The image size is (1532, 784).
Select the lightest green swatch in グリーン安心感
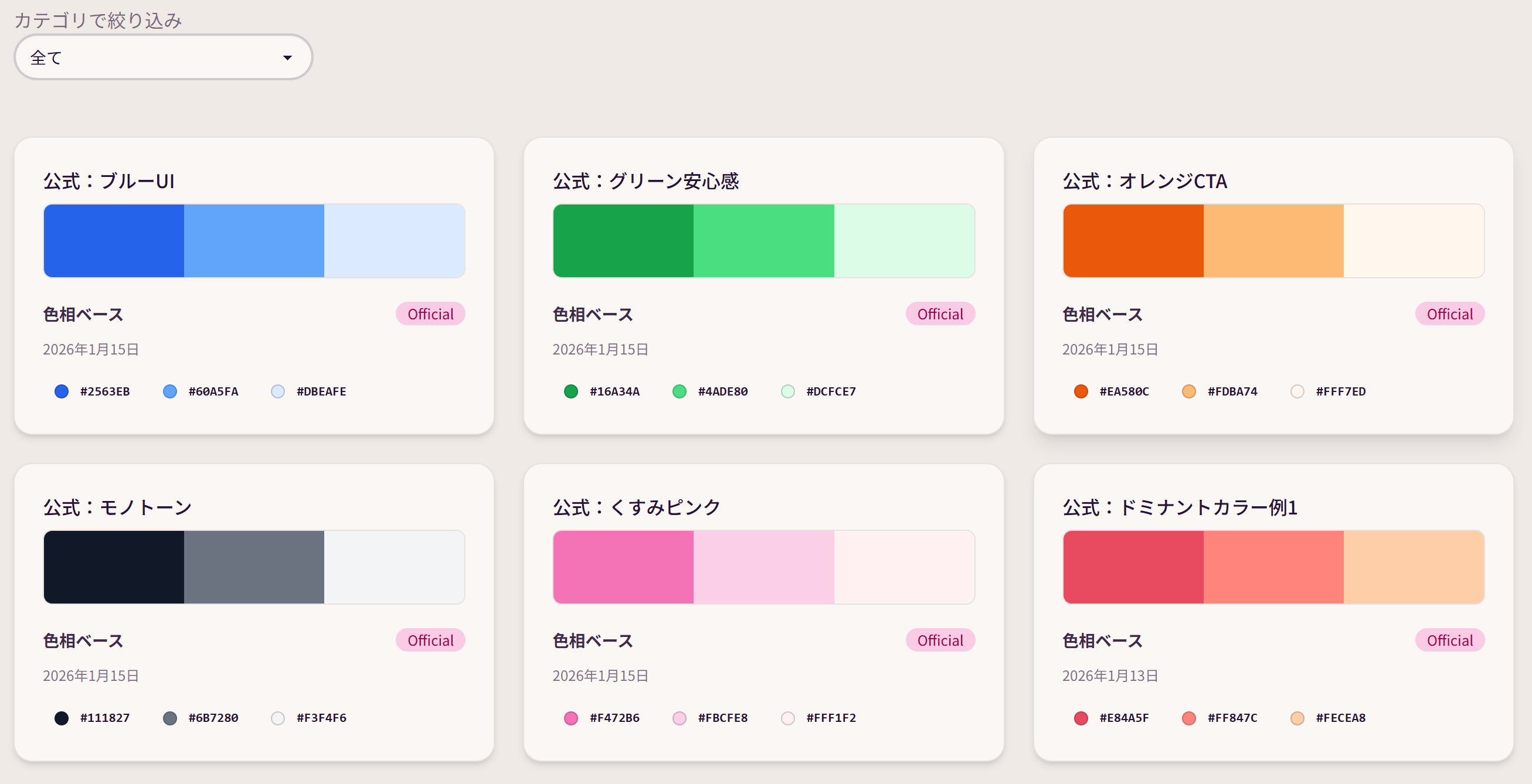click(904, 240)
